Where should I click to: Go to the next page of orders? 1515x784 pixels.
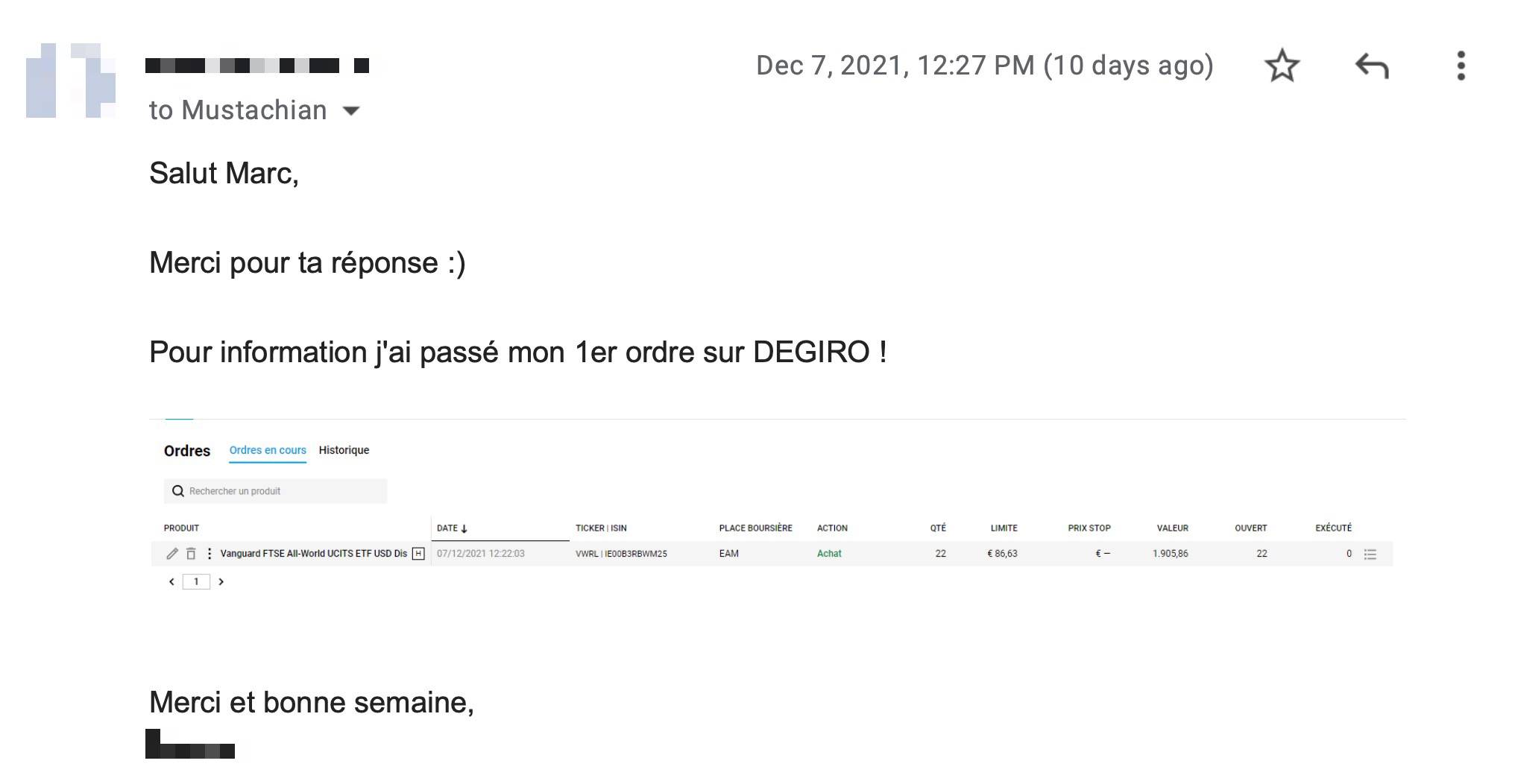[x=221, y=582]
